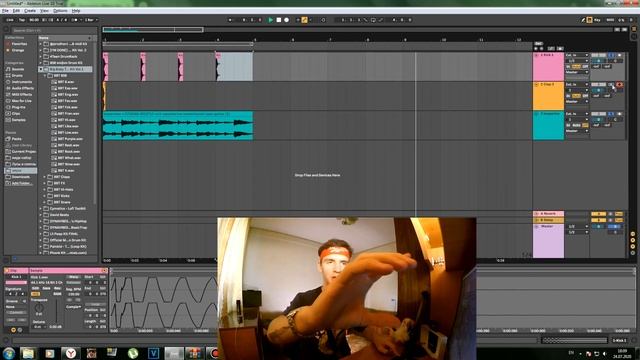Click the Tap tempo button

tap(22, 20)
